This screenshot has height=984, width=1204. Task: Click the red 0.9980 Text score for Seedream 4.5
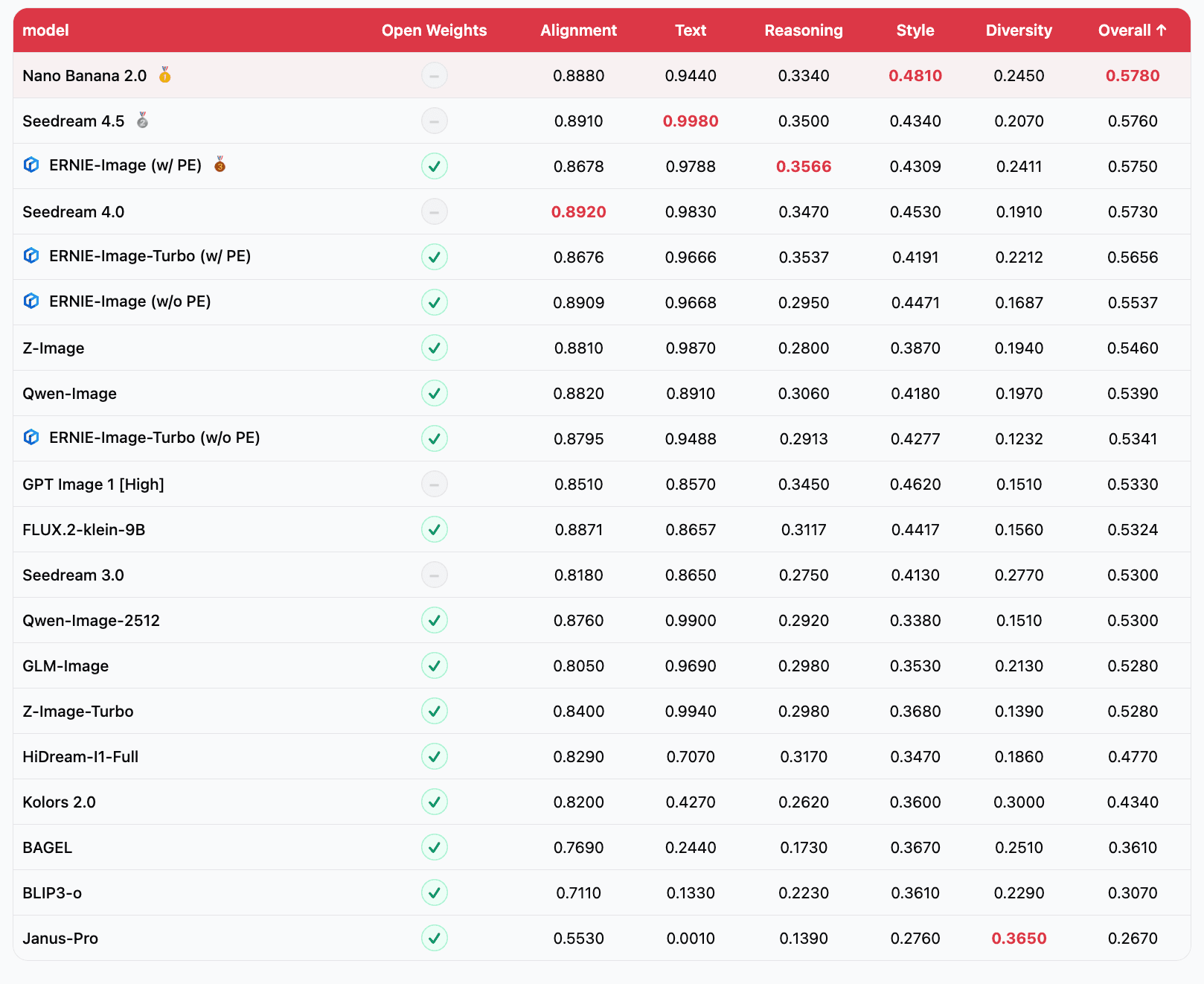691,121
